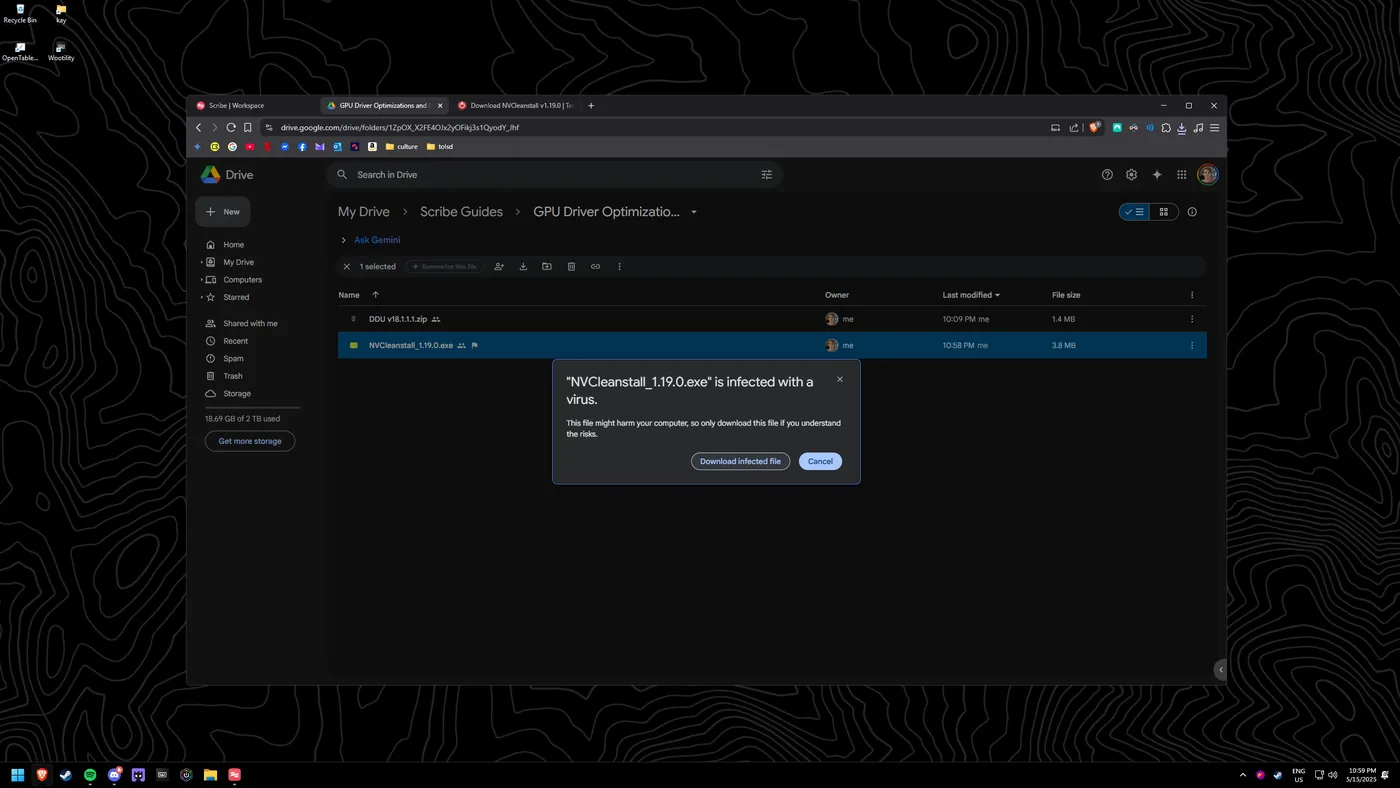
Task: Open Drive settings gear icon
Action: click(1131, 175)
